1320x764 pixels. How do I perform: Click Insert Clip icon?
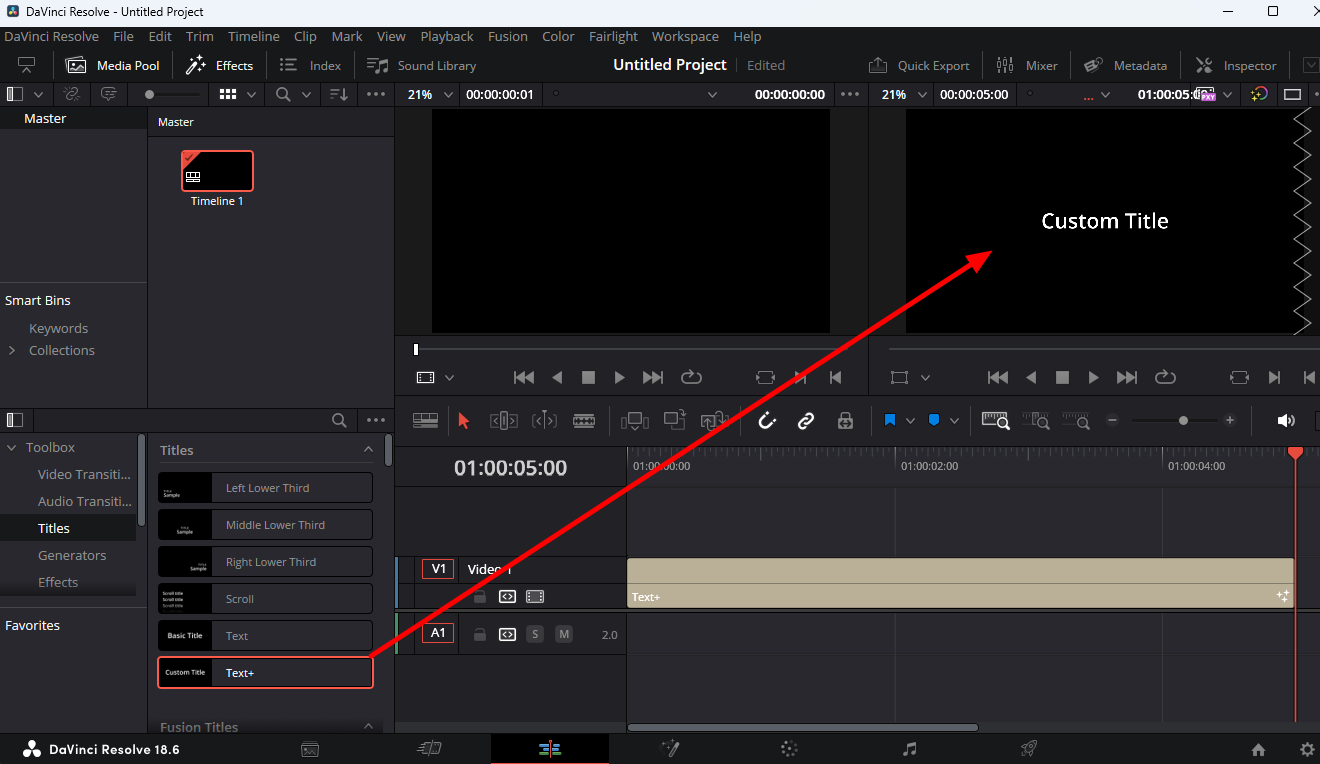635,421
